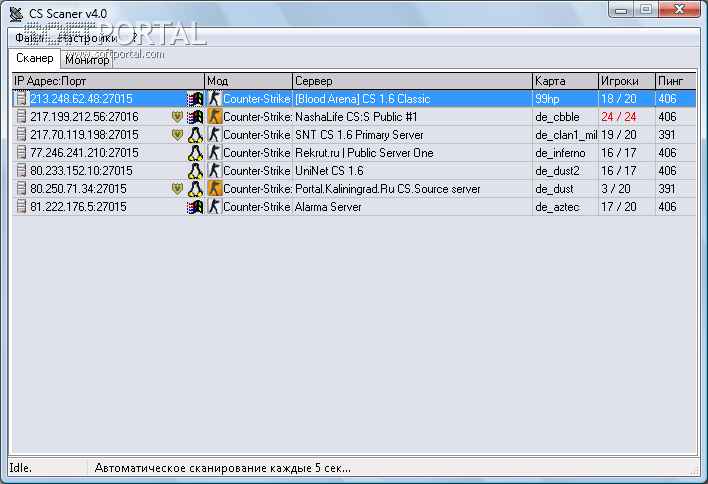Select IP address 80.250.71.34:27015
The height and width of the screenshot is (484, 708).
pyautogui.click(x=79, y=189)
